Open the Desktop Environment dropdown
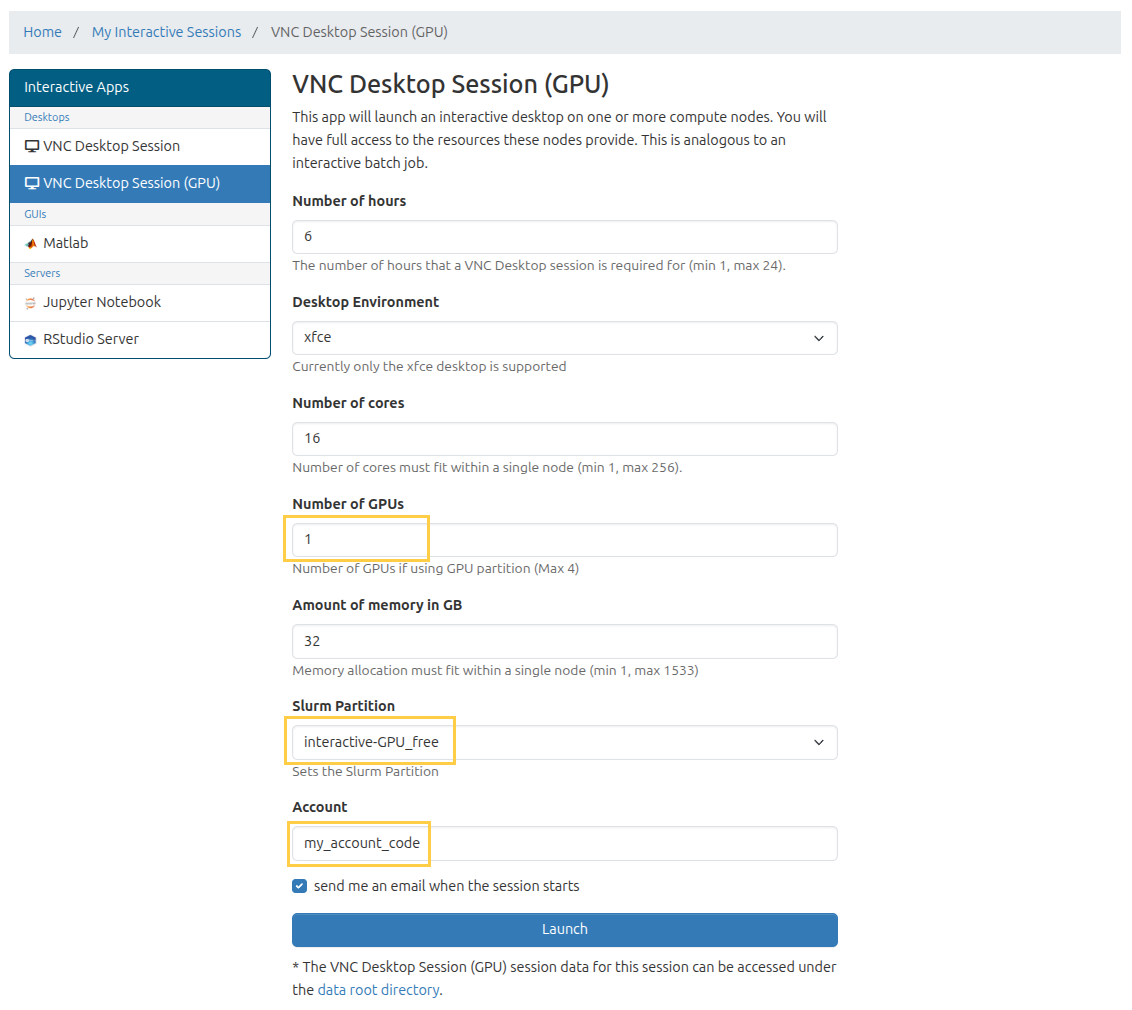 (x=564, y=338)
